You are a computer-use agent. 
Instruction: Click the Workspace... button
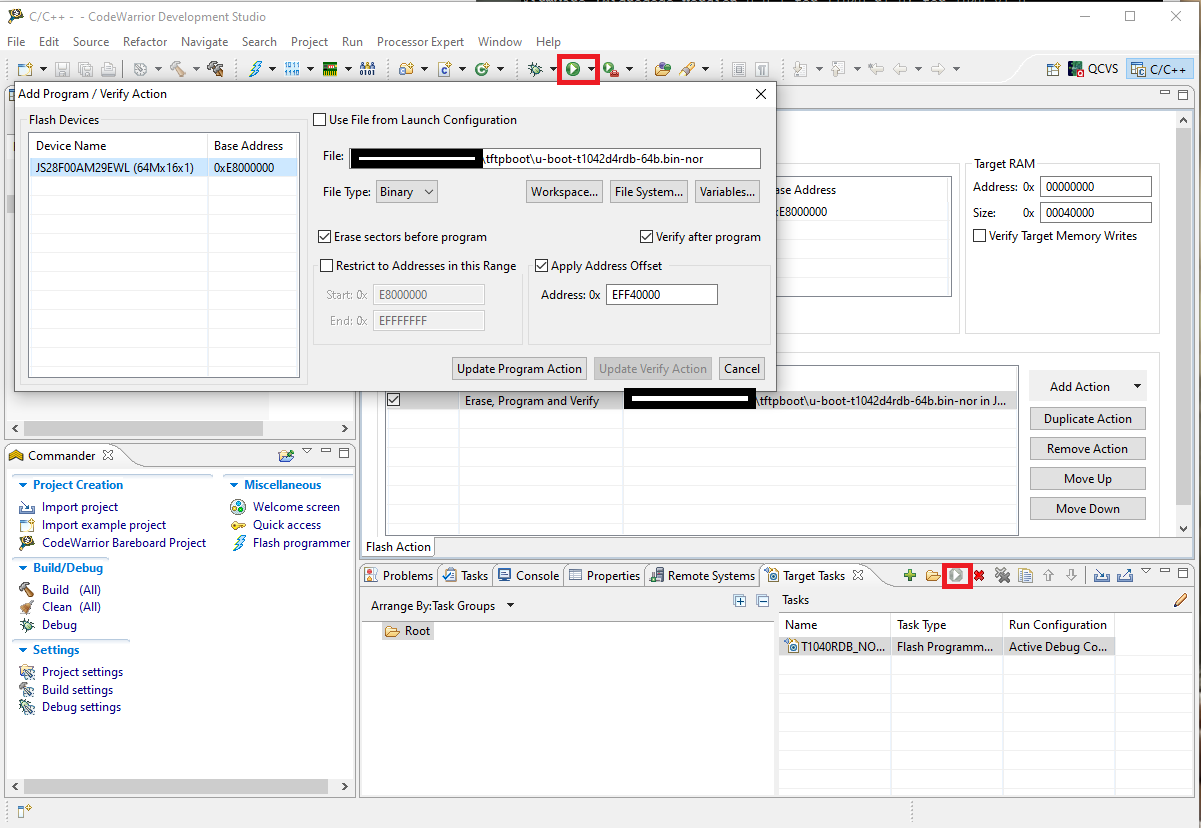pyautogui.click(x=565, y=192)
